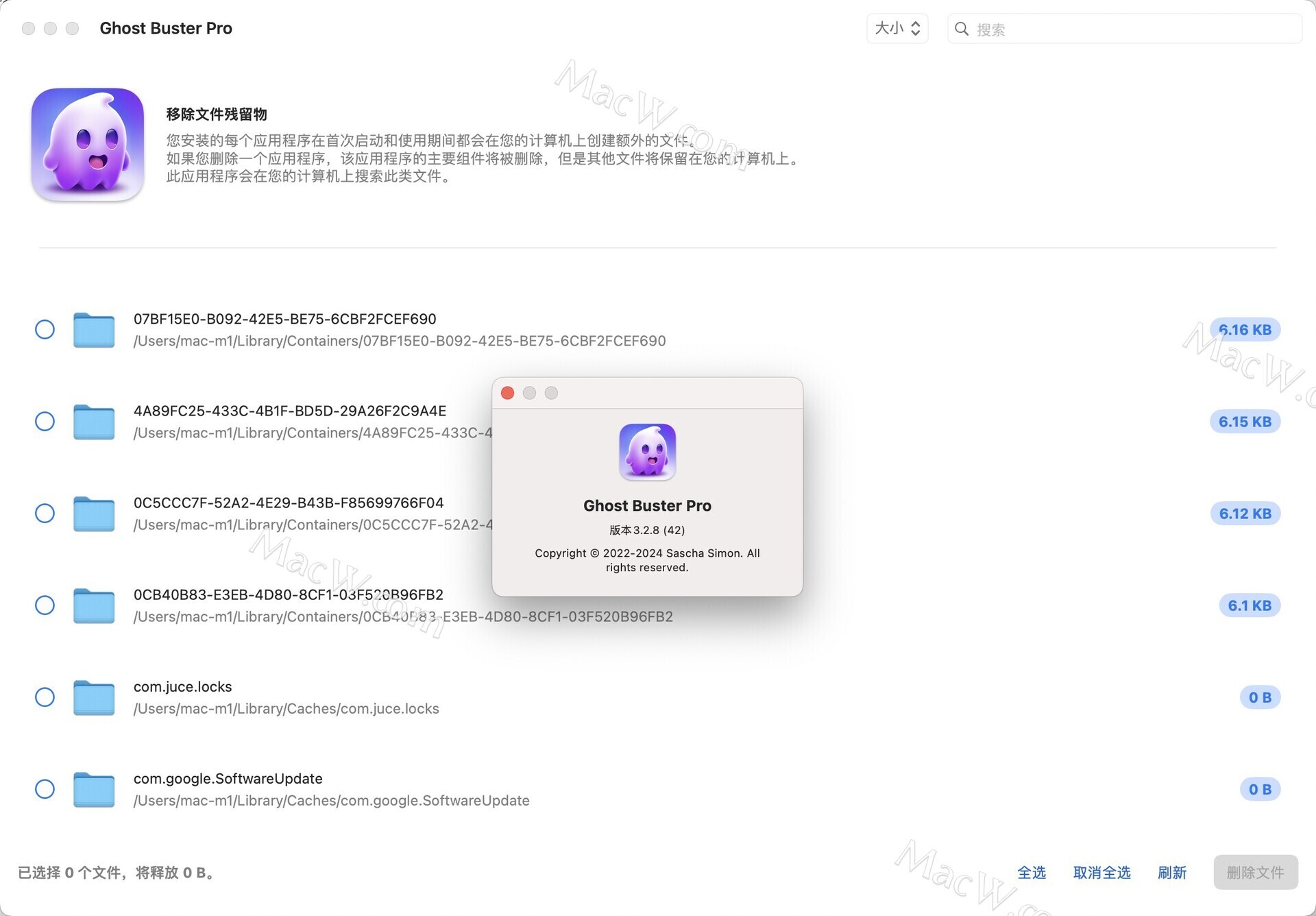Click the folder icon for com.google.SoftwareUpdate
Screen dimensions: 1316x916
[94, 789]
